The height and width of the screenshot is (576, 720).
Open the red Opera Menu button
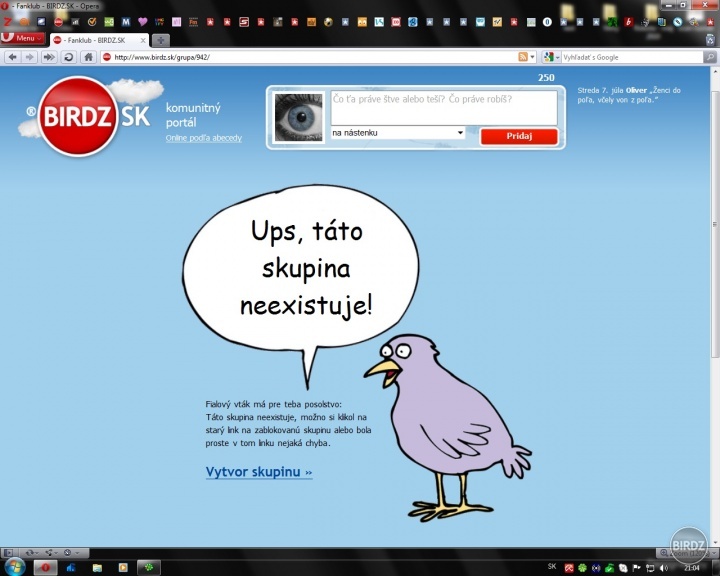point(22,38)
